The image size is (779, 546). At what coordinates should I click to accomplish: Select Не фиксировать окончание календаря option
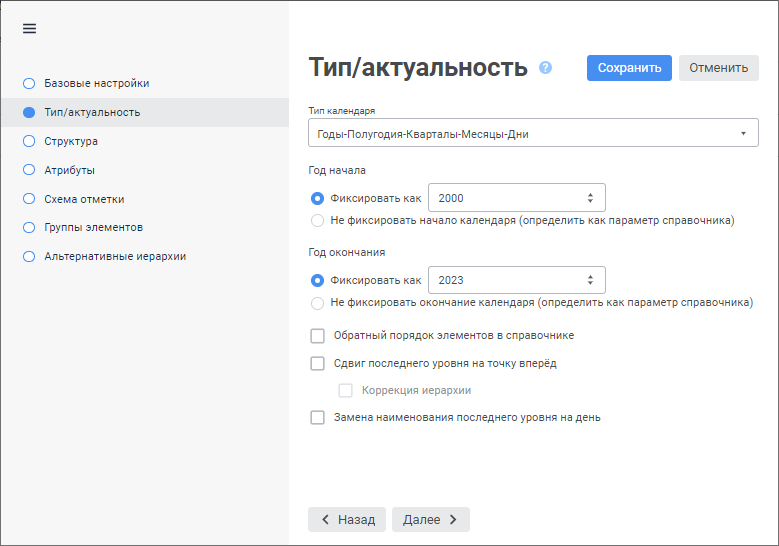318,302
